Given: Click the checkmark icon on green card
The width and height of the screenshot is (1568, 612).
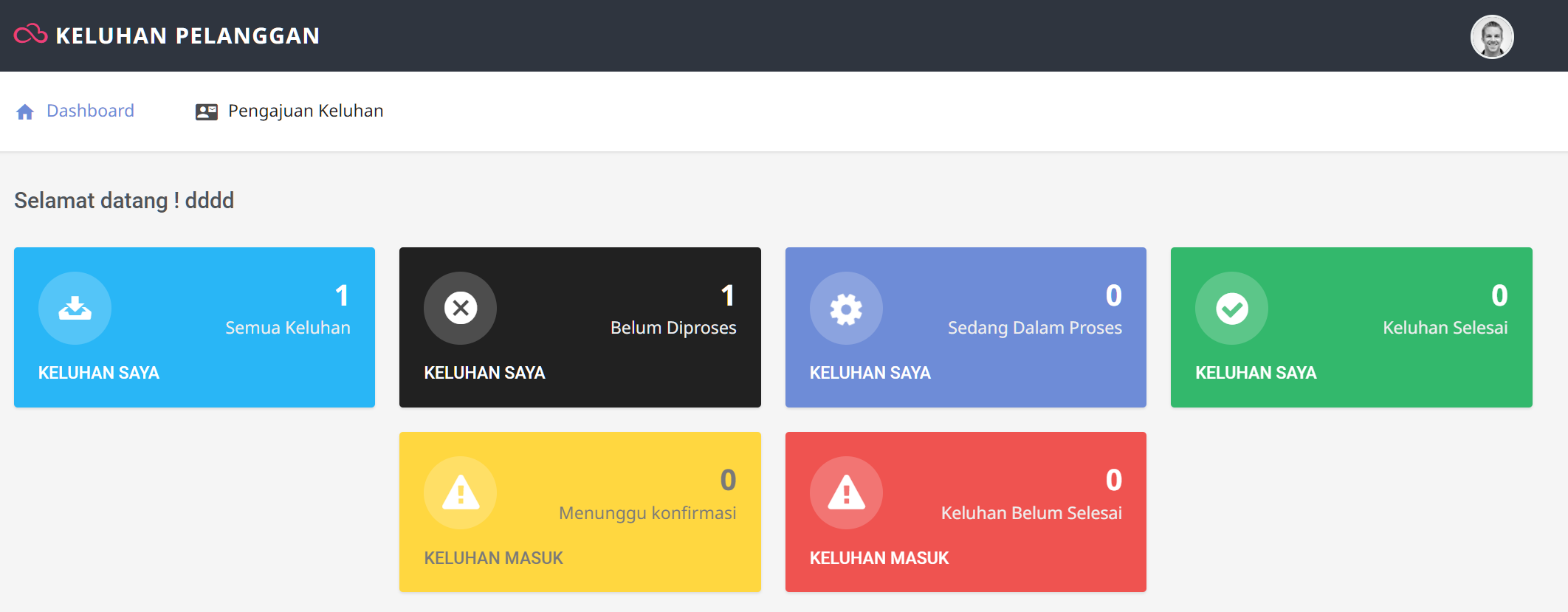Looking at the screenshot, I should click(x=1231, y=308).
